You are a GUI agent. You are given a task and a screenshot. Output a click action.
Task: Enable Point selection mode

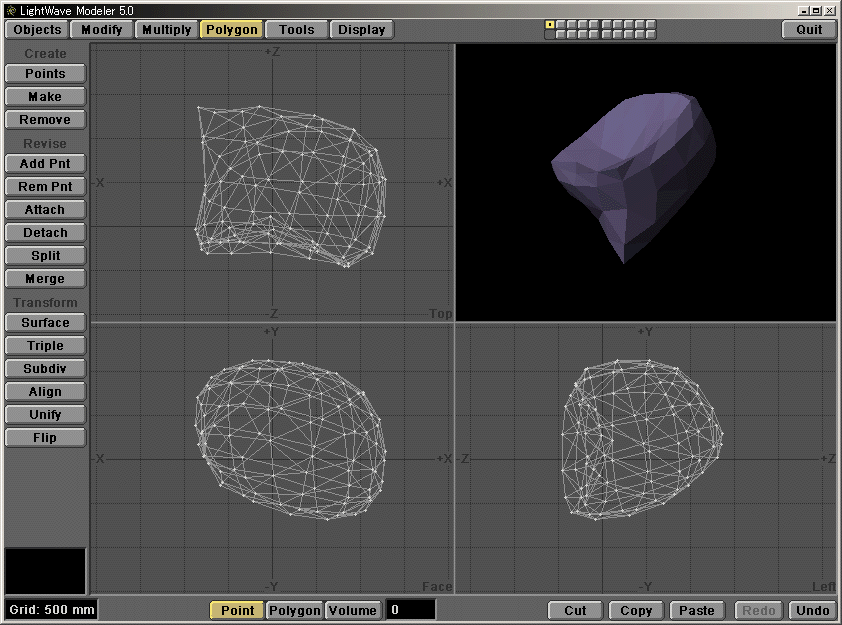(x=236, y=610)
